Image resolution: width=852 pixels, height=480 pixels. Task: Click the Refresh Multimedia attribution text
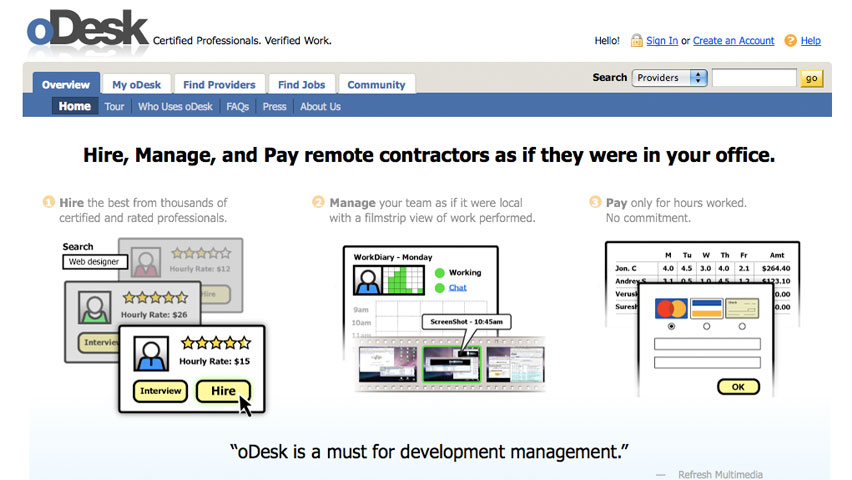(x=720, y=475)
